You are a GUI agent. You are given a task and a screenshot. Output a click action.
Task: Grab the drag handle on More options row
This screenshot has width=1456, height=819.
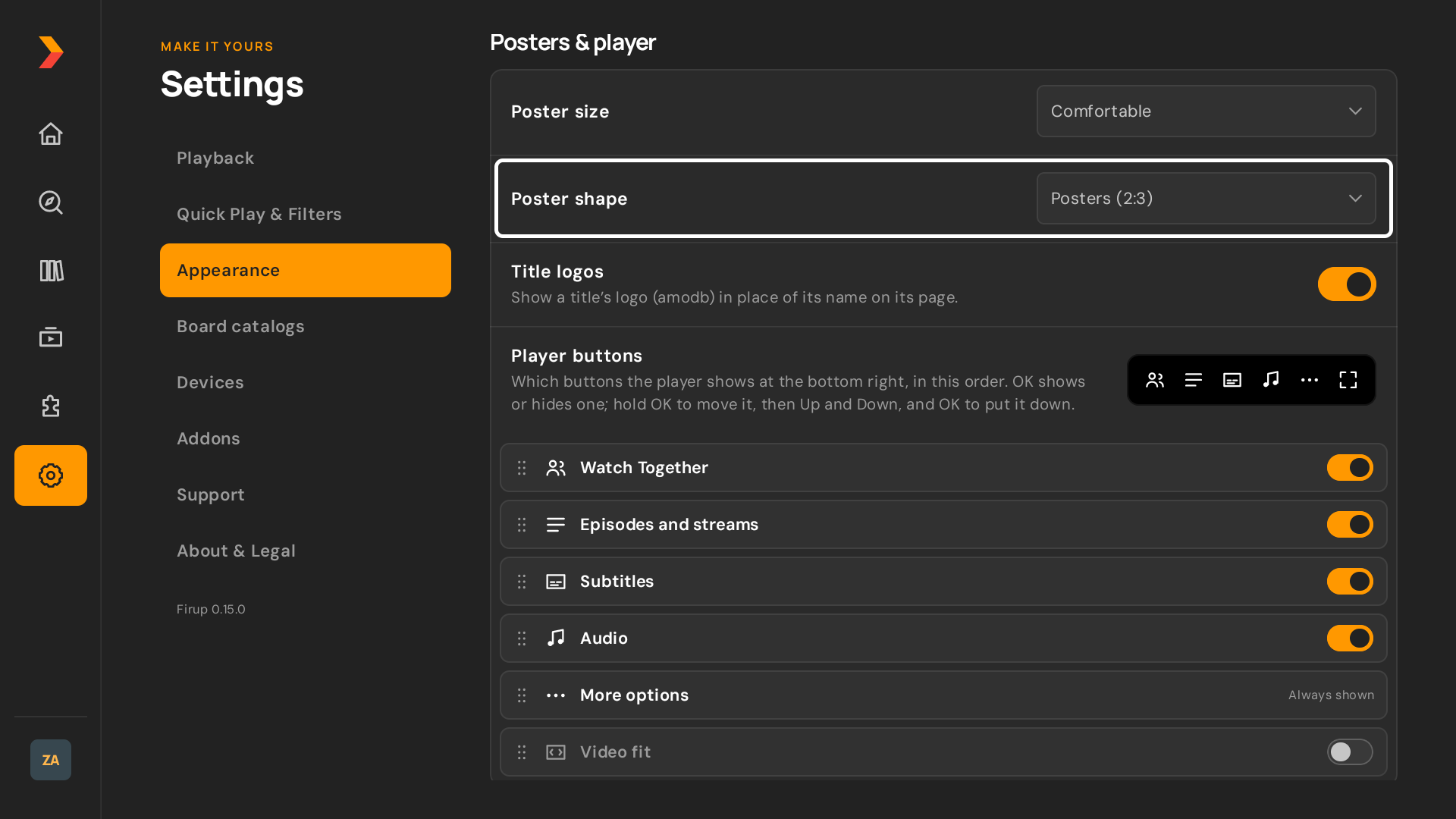(522, 695)
